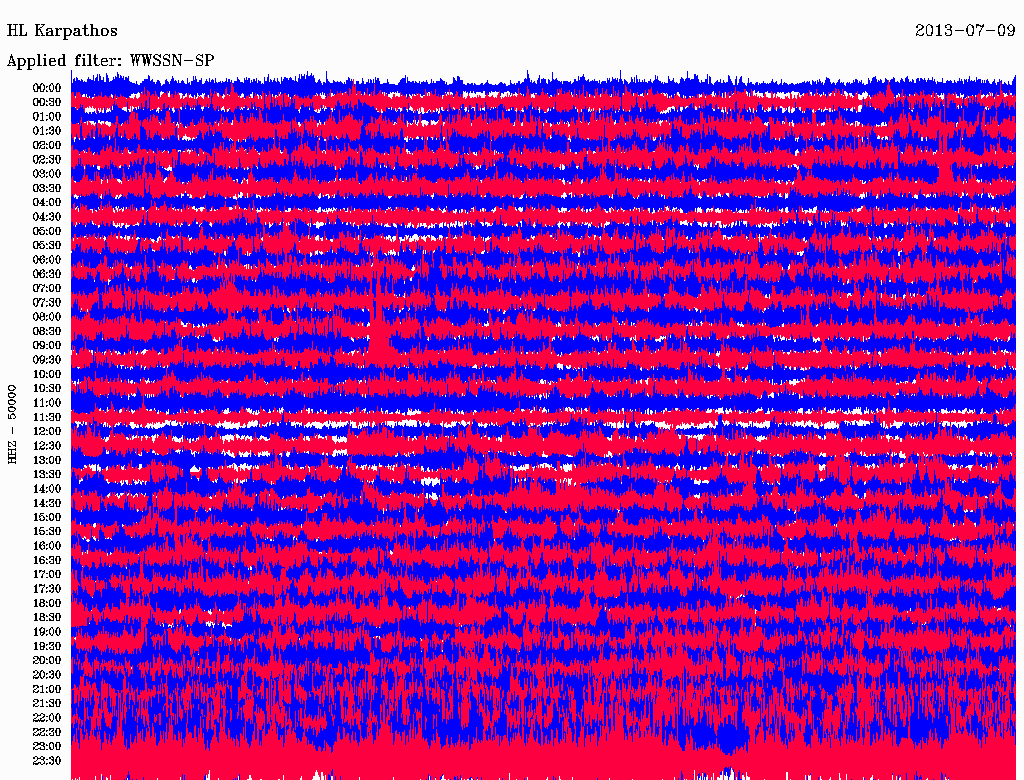The width and height of the screenshot is (1024, 780).
Task: Click the 16:30 time label
Action: 47,561
